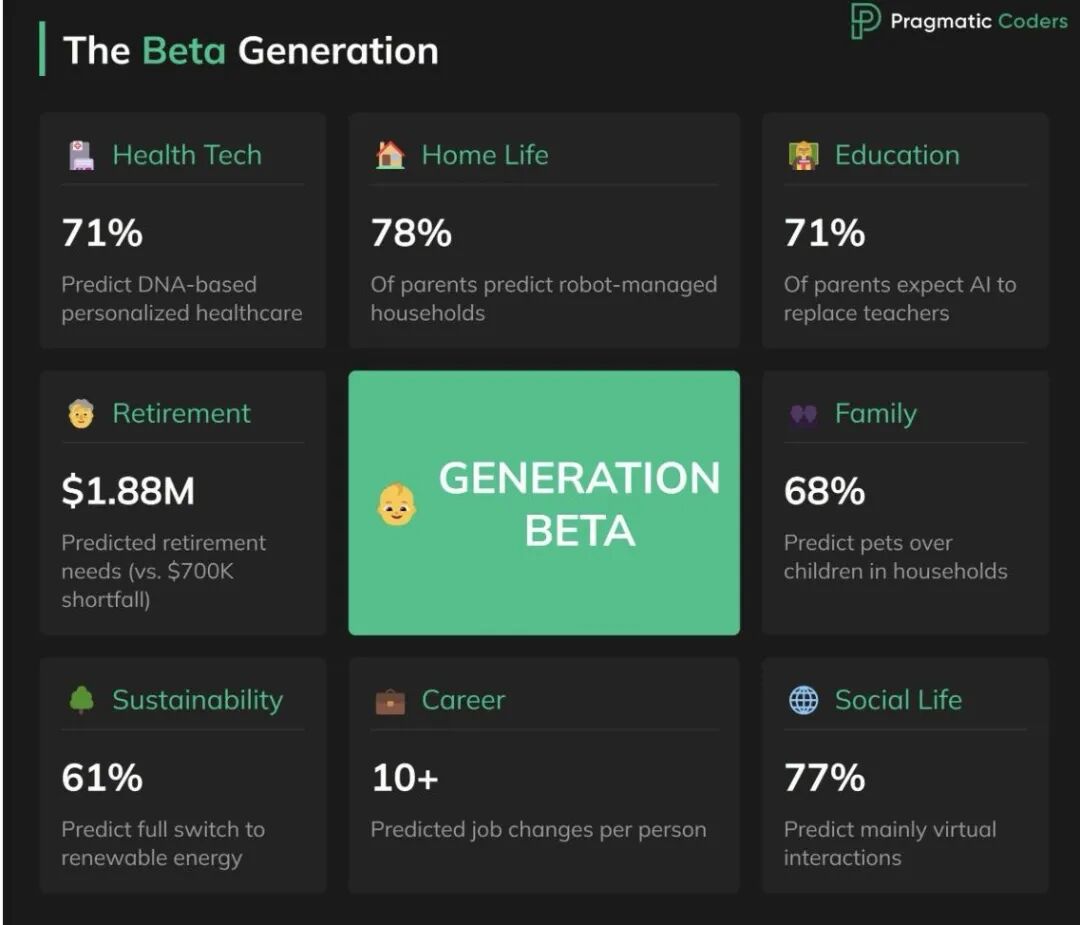The width and height of the screenshot is (1080, 925).
Task: Select the Health Tech card heading
Action: pos(187,155)
